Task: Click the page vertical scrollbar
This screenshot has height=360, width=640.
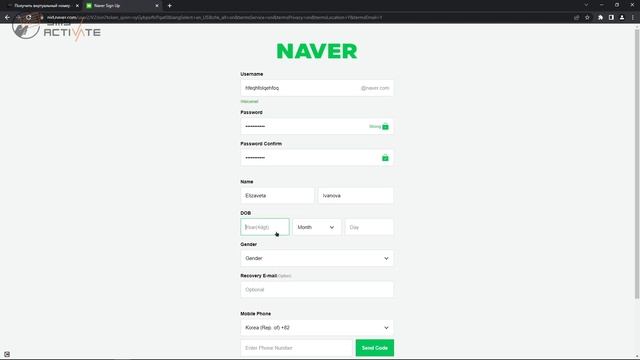Action: [x=637, y=163]
